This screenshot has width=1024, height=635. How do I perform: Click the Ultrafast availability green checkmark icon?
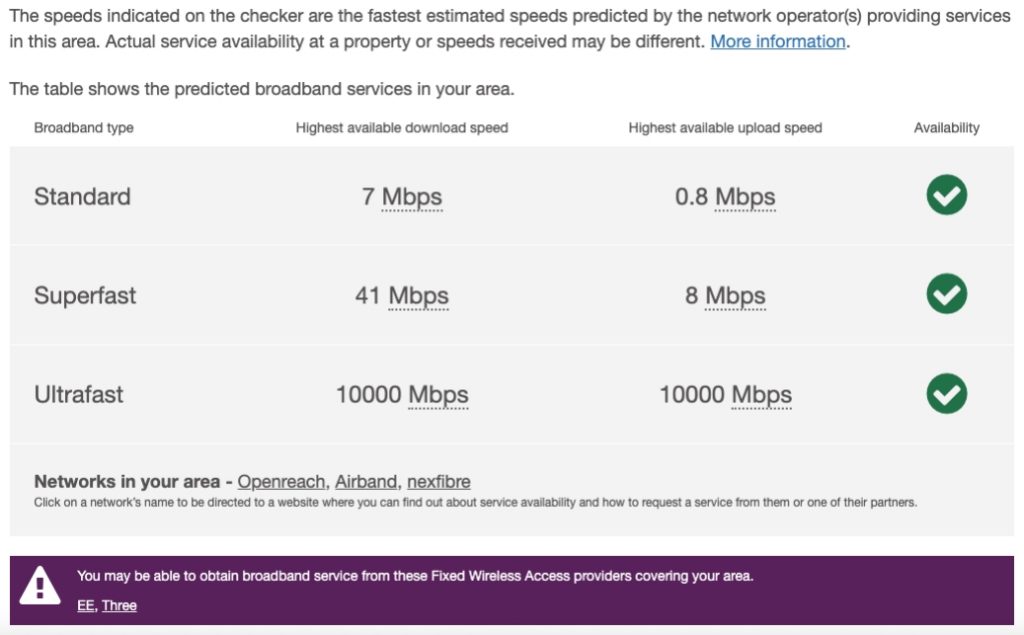pos(946,393)
